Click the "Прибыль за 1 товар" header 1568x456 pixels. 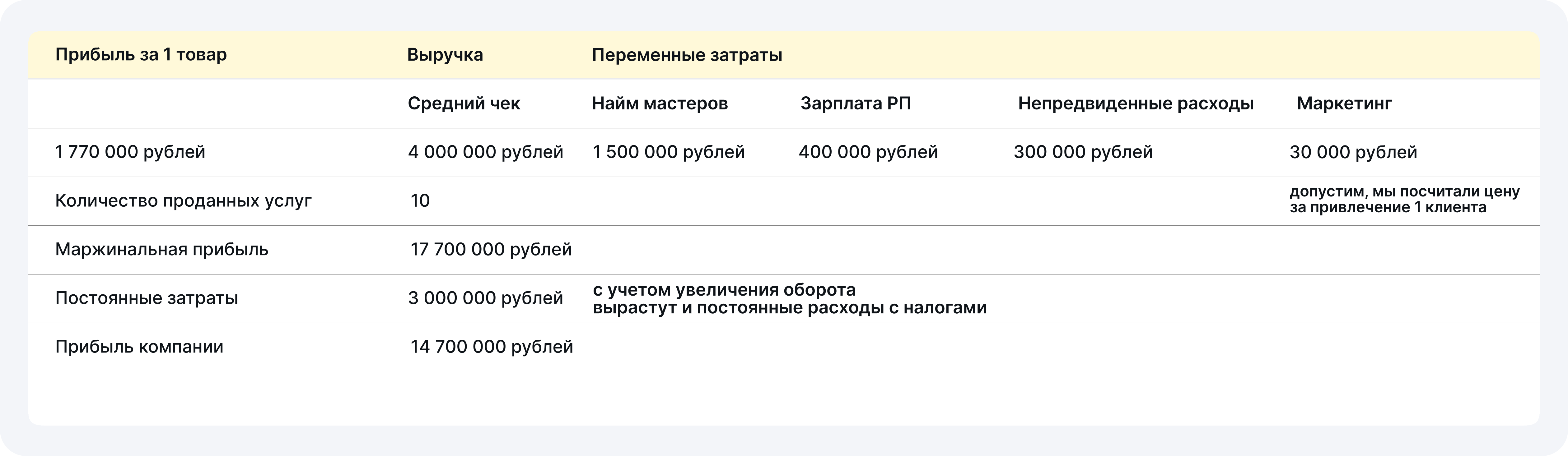click(x=141, y=55)
